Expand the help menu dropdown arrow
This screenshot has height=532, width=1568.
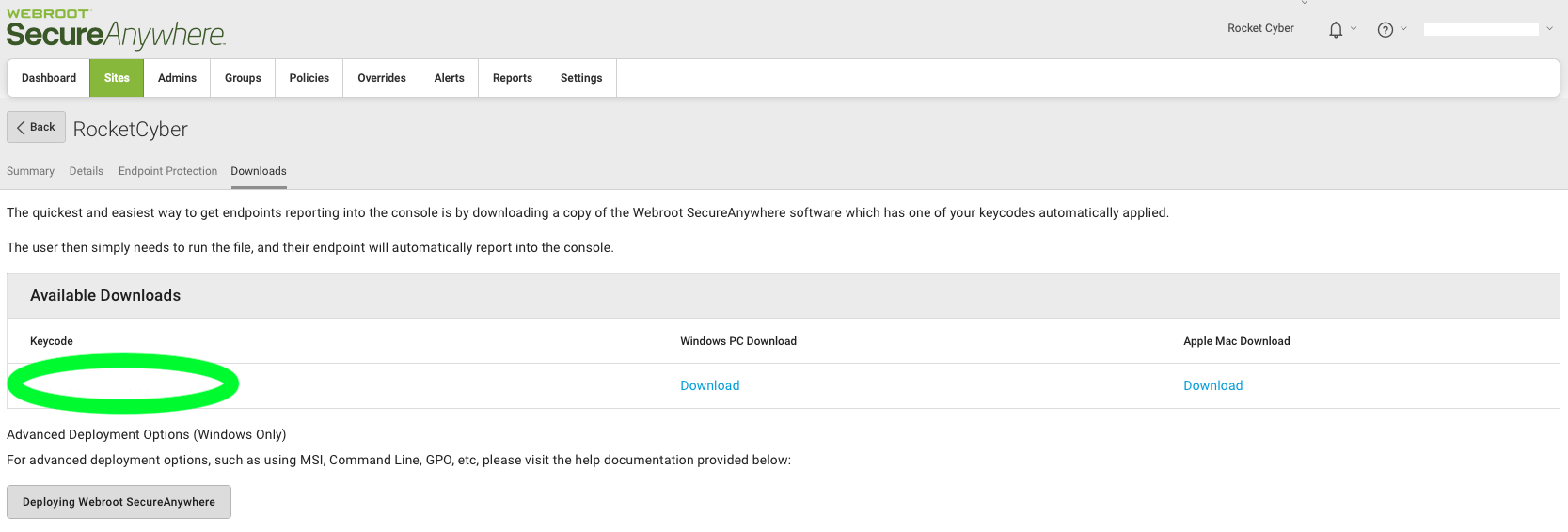click(x=1403, y=29)
